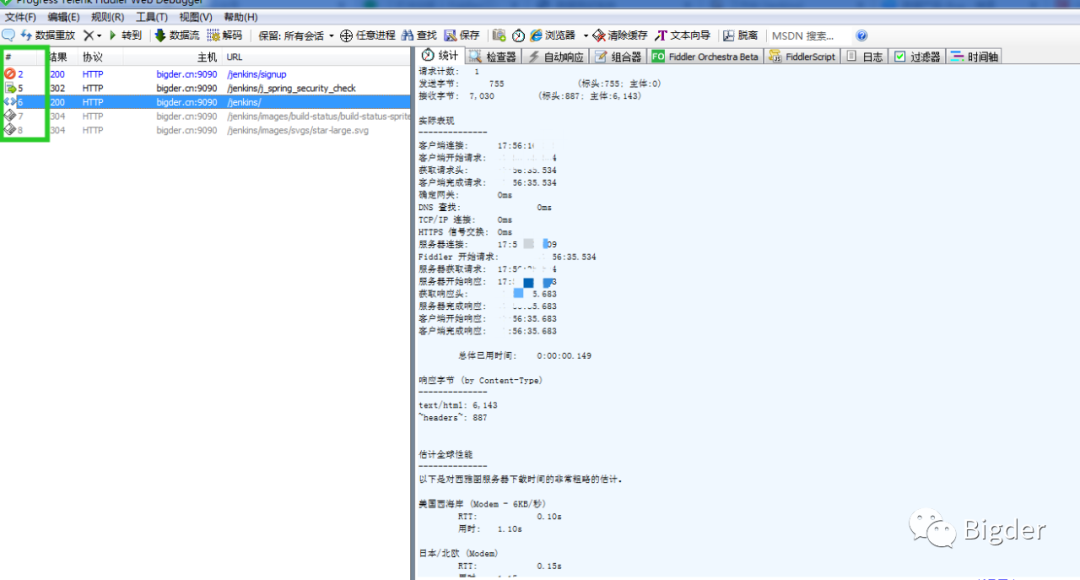
Task: Switch to the FiddlerScript tab
Action: 802,56
